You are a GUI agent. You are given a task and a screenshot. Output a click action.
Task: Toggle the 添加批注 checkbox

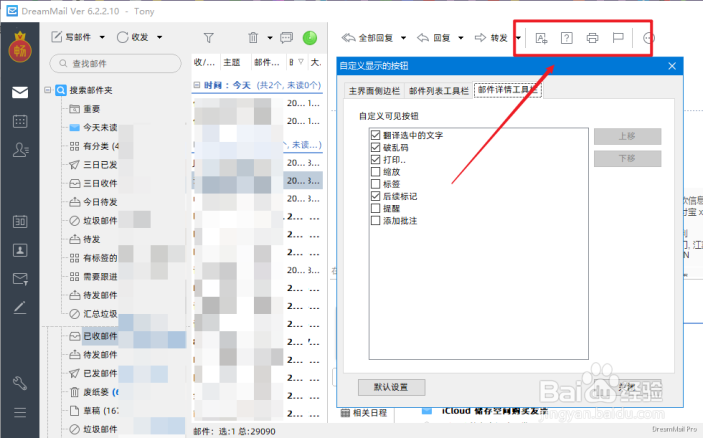coord(376,221)
